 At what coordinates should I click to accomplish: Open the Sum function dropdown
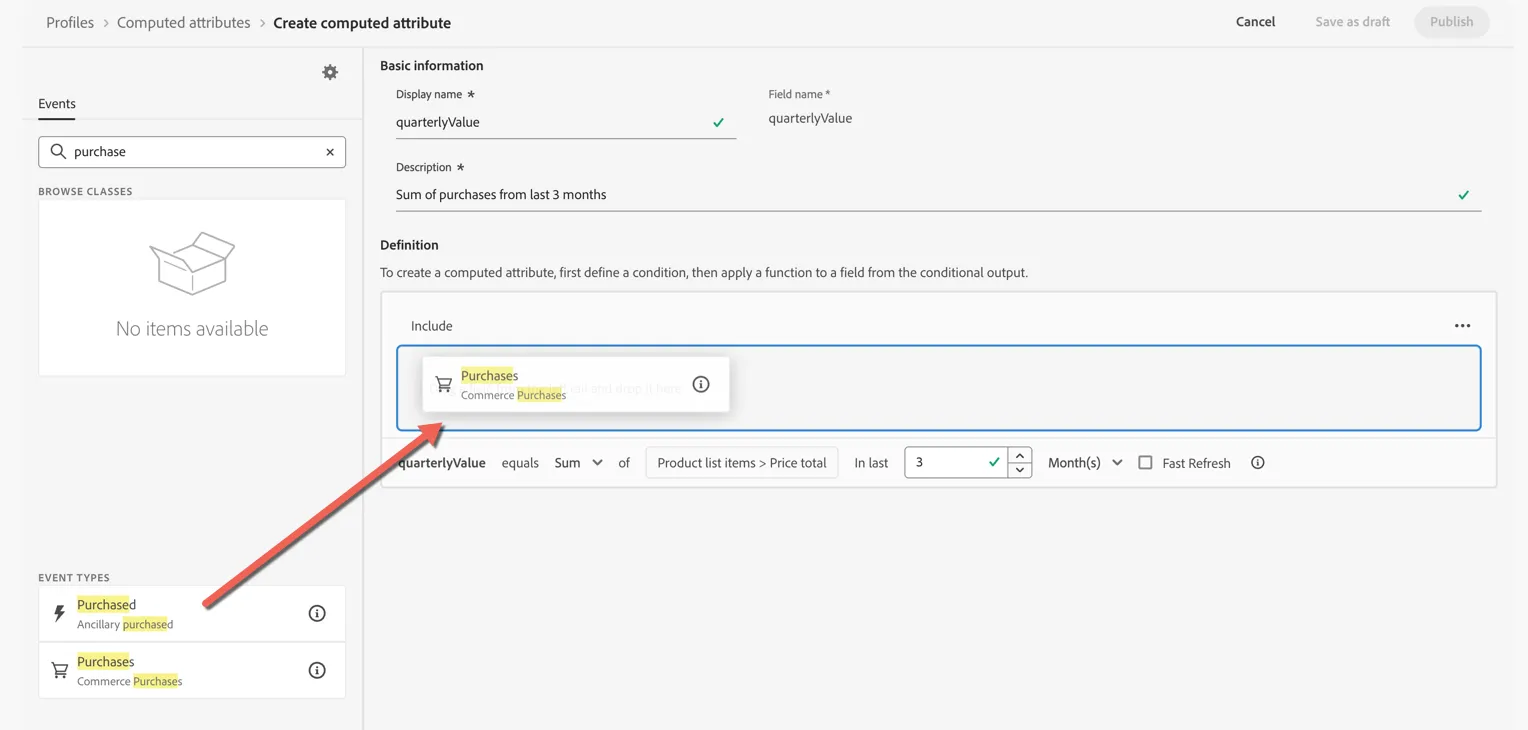click(579, 463)
